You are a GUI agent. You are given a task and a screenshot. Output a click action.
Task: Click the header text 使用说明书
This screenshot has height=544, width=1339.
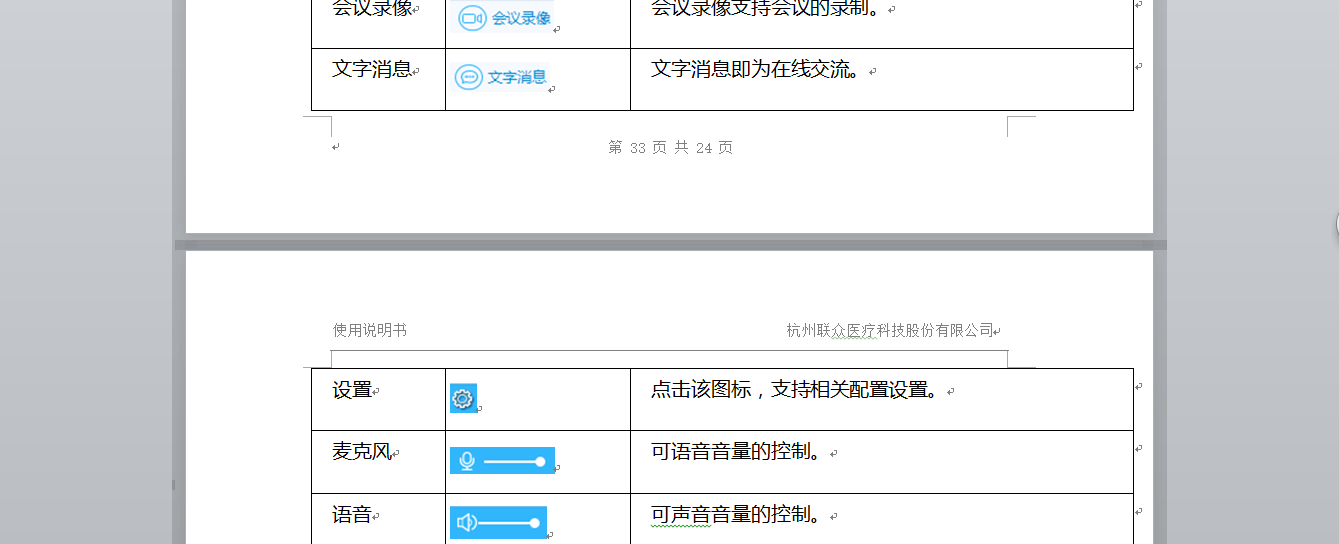pyautogui.click(x=370, y=330)
